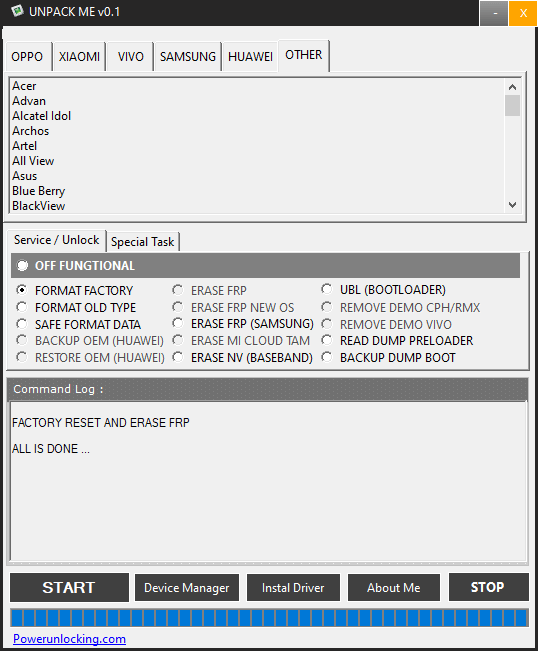Select the plain ERASE FRP radio button
Image resolution: width=538 pixels, height=651 pixels.
(x=178, y=290)
